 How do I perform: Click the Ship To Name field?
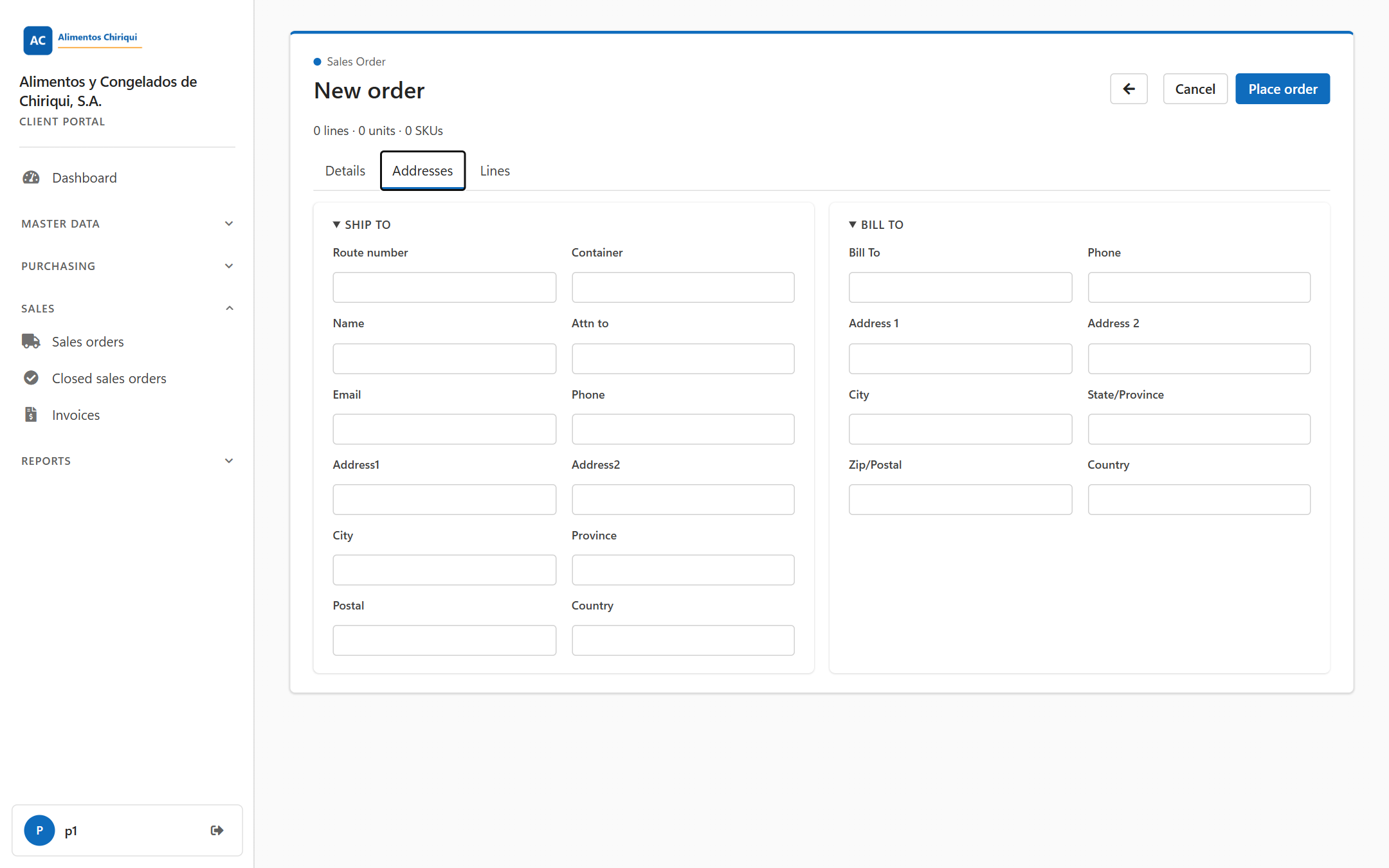pos(444,358)
